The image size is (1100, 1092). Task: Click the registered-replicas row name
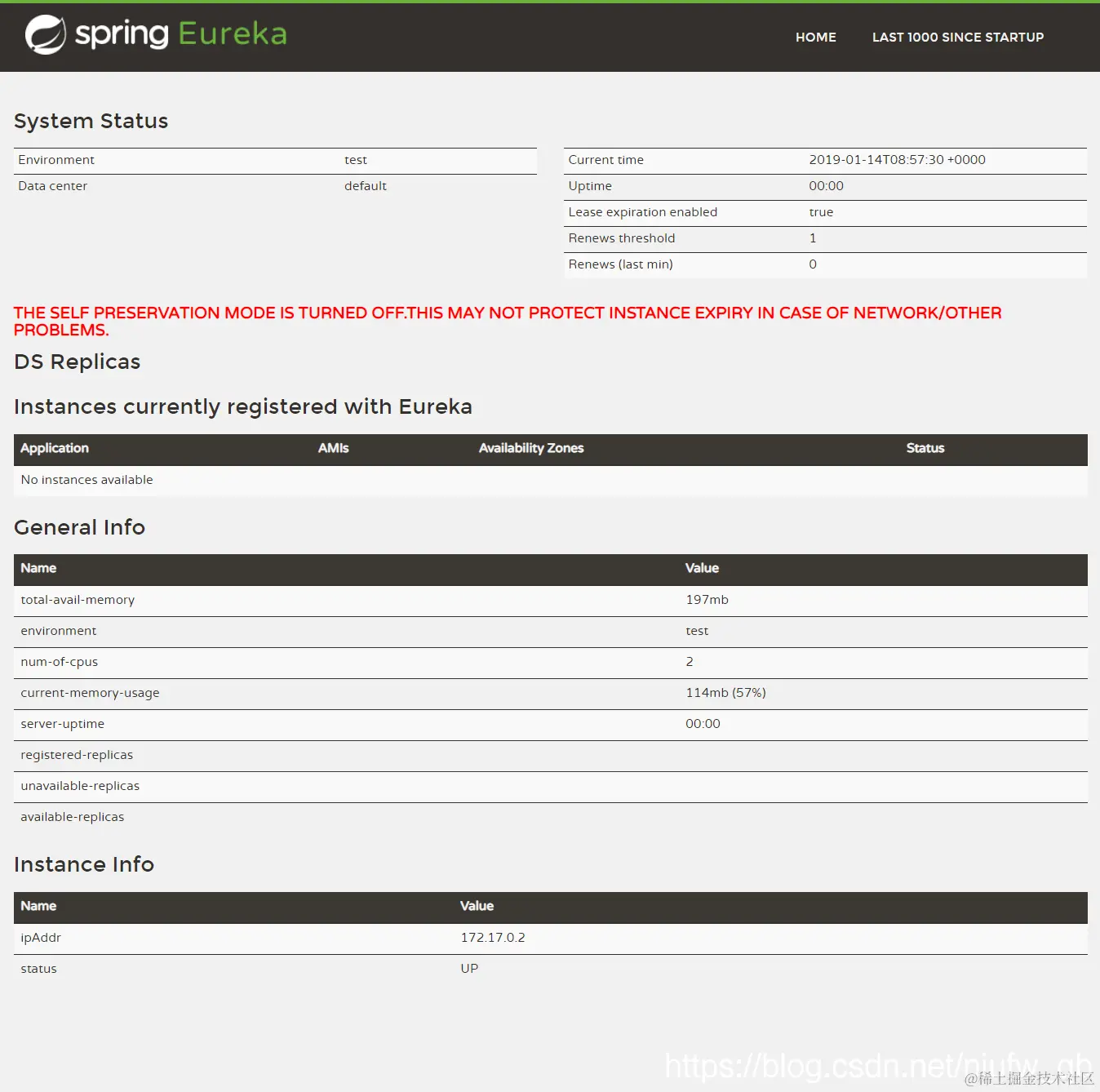(x=77, y=755)
